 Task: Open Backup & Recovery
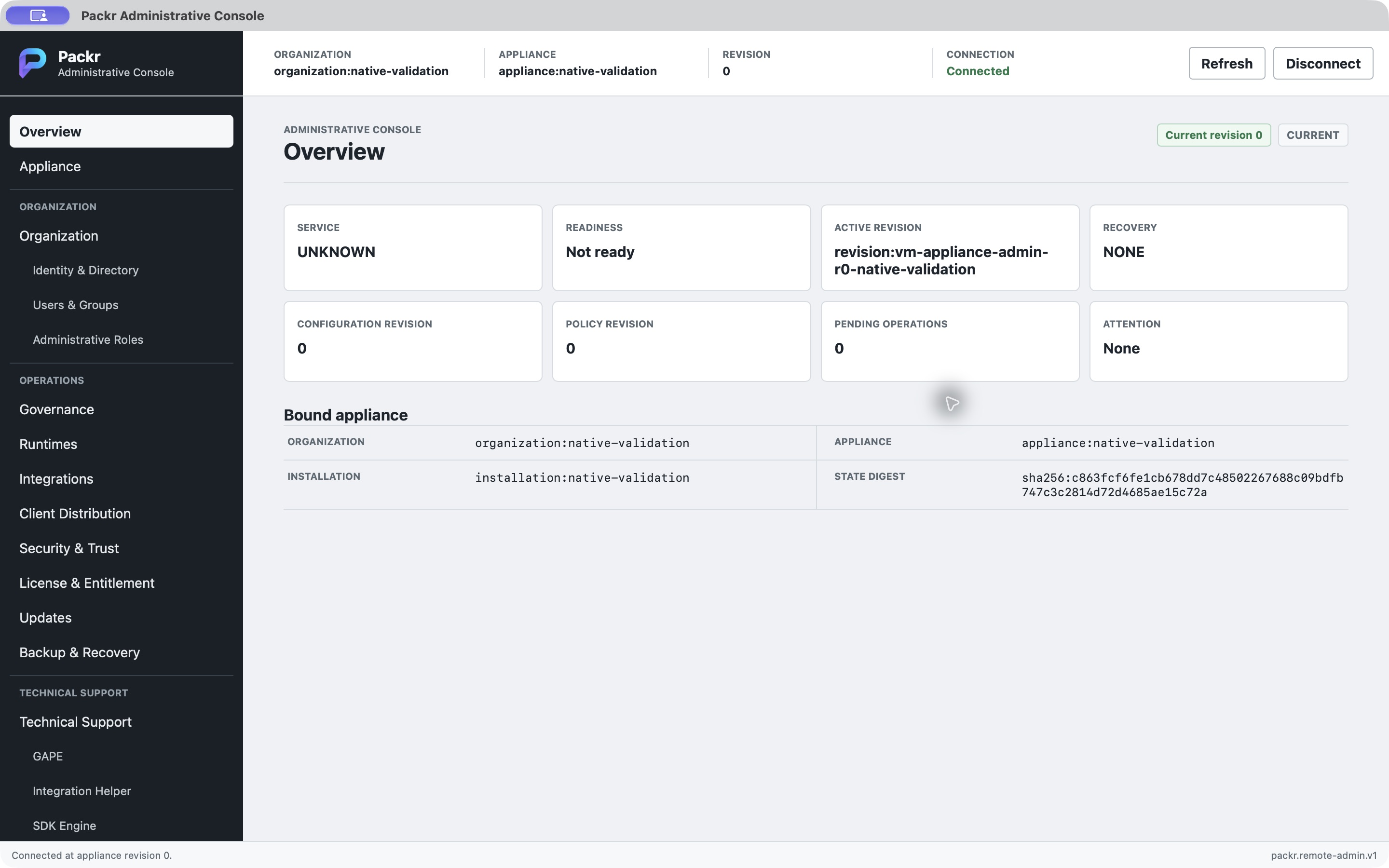pyautogui.click(x=121, y=653)
